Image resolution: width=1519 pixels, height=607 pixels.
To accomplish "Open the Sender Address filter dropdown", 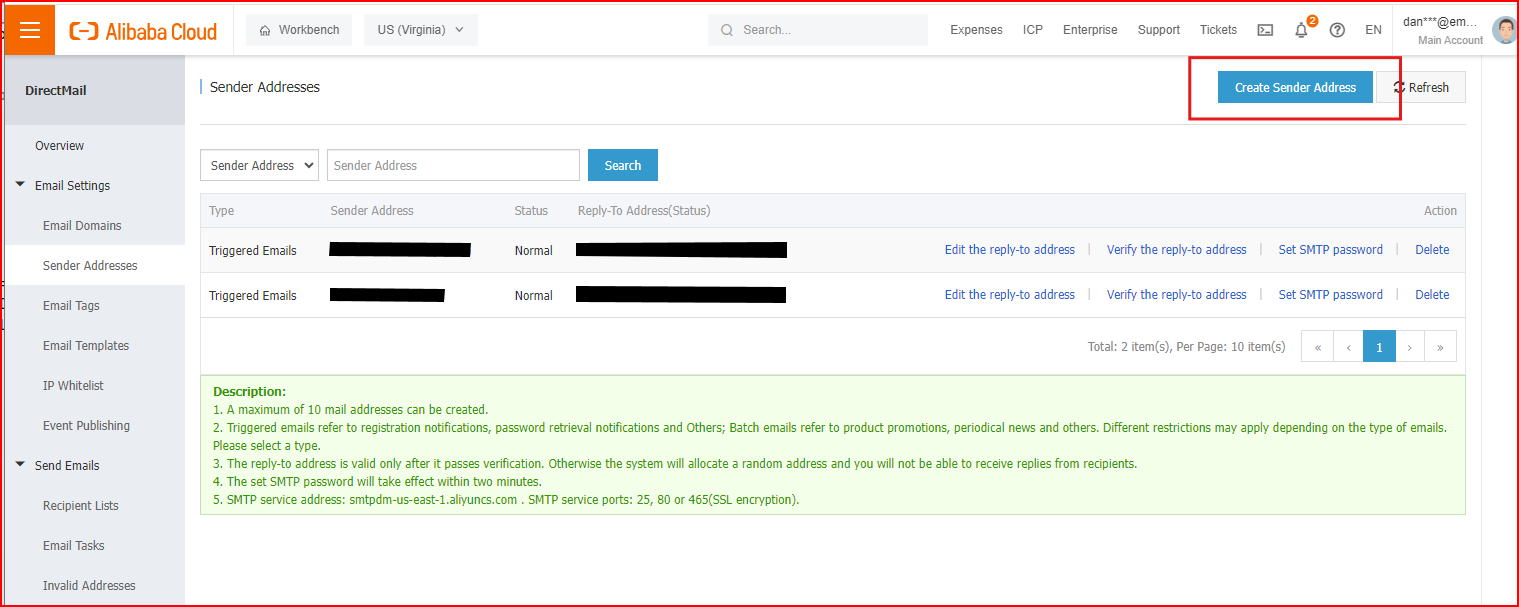I will coord(259,165).
